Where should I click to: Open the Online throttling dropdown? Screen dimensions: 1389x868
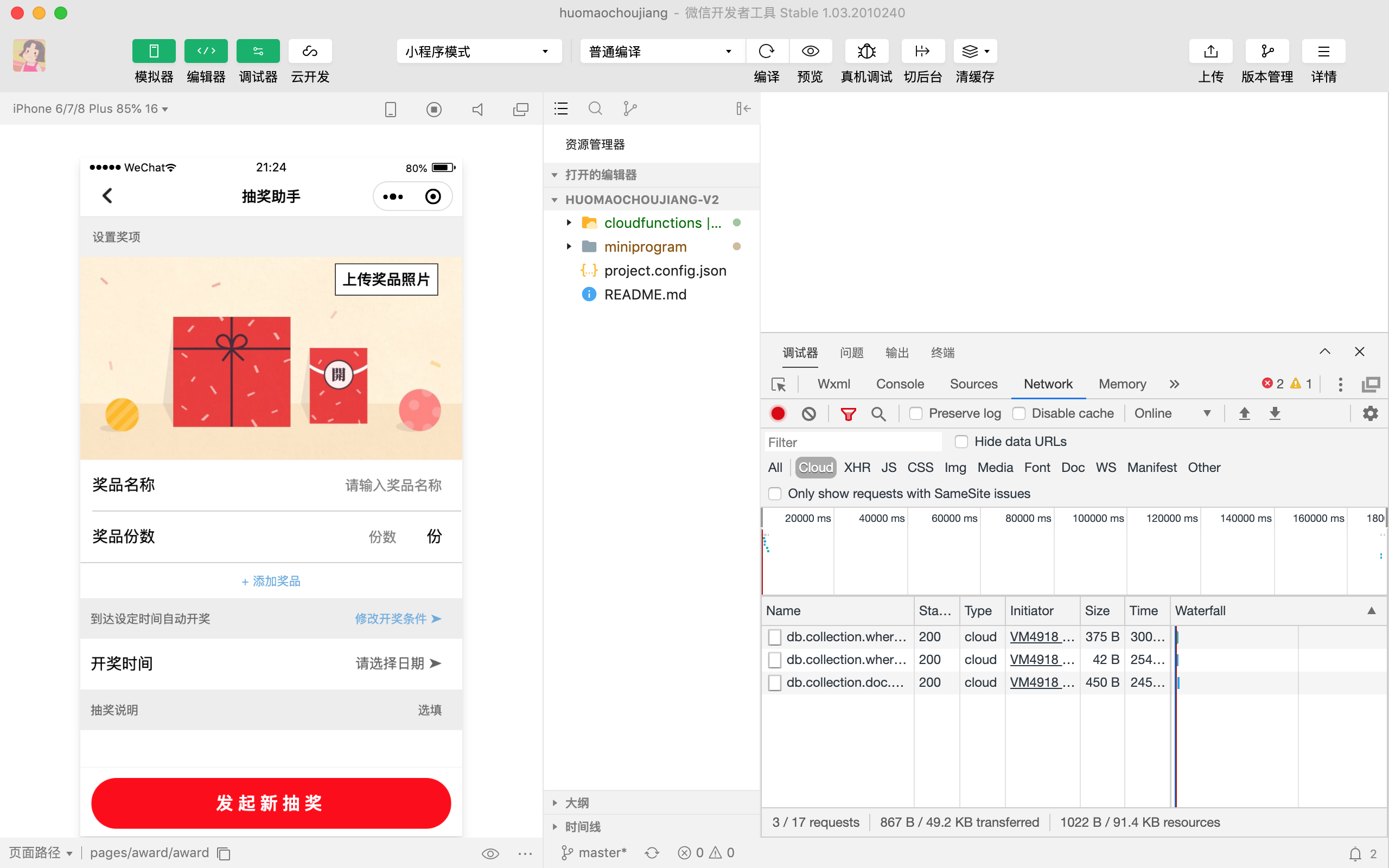tap(1172, 413)
